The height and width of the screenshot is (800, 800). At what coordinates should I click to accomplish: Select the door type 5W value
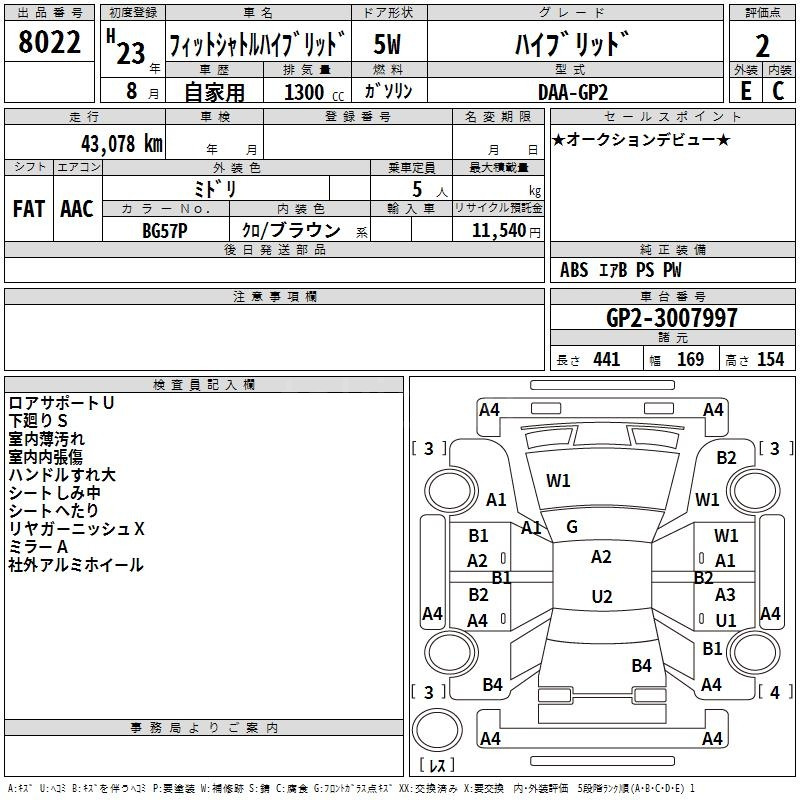point(387,44)
